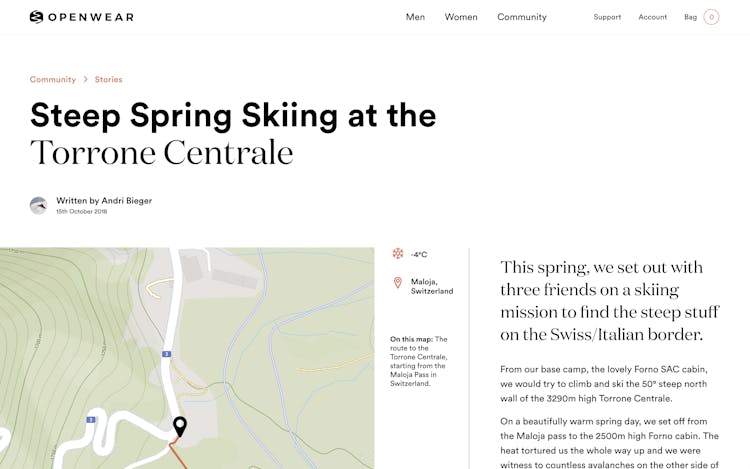
Task: Click the red route line on map
Action: click(177, 455)
